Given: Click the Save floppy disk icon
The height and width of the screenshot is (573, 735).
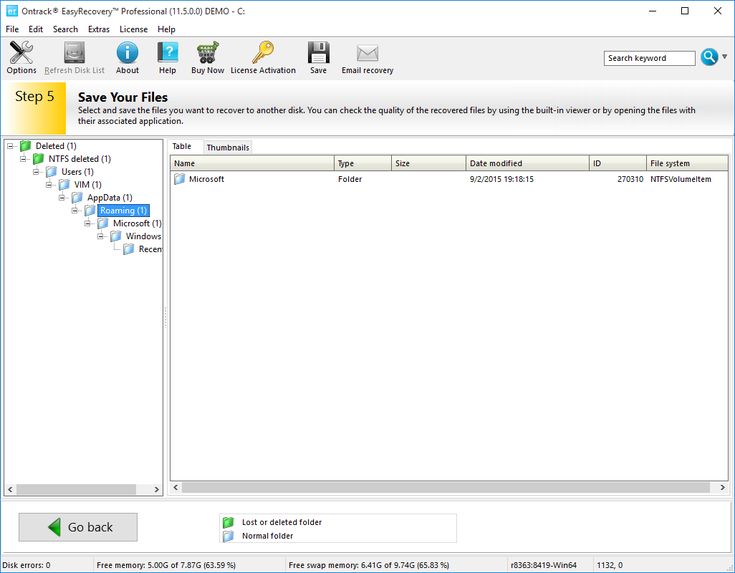Looking at the screenshot, I should pos(318,57).
